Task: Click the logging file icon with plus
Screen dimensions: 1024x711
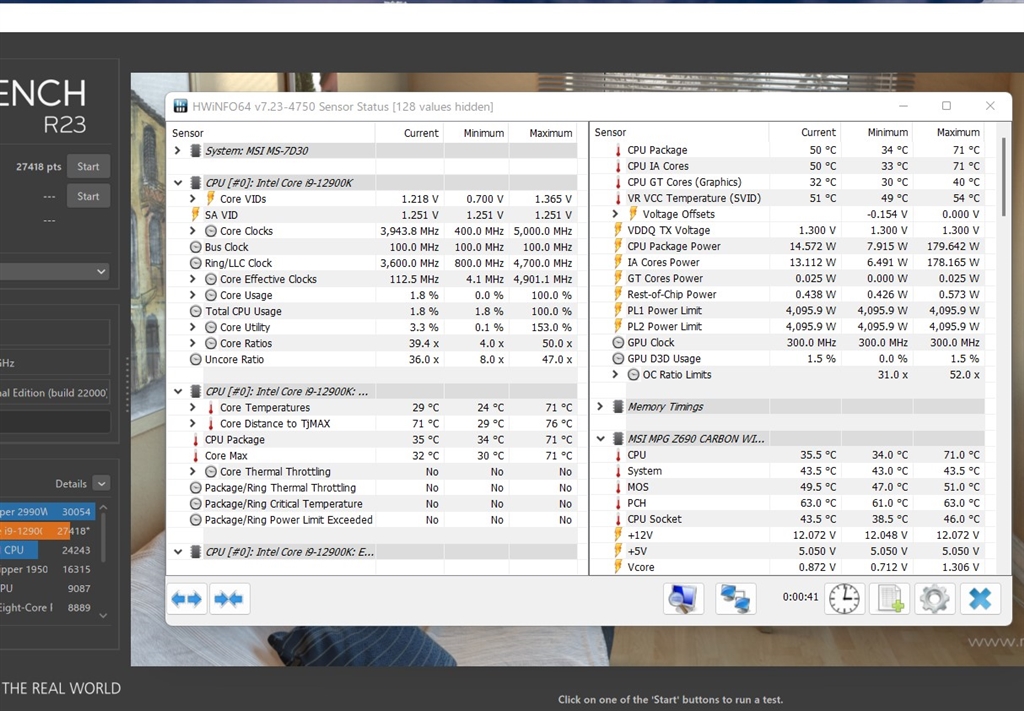Action: (889, 599)
